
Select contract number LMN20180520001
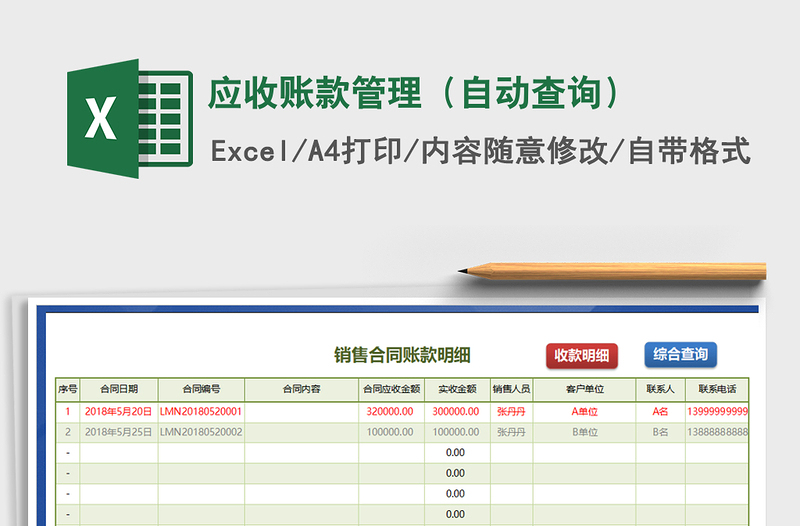point(201,412)
